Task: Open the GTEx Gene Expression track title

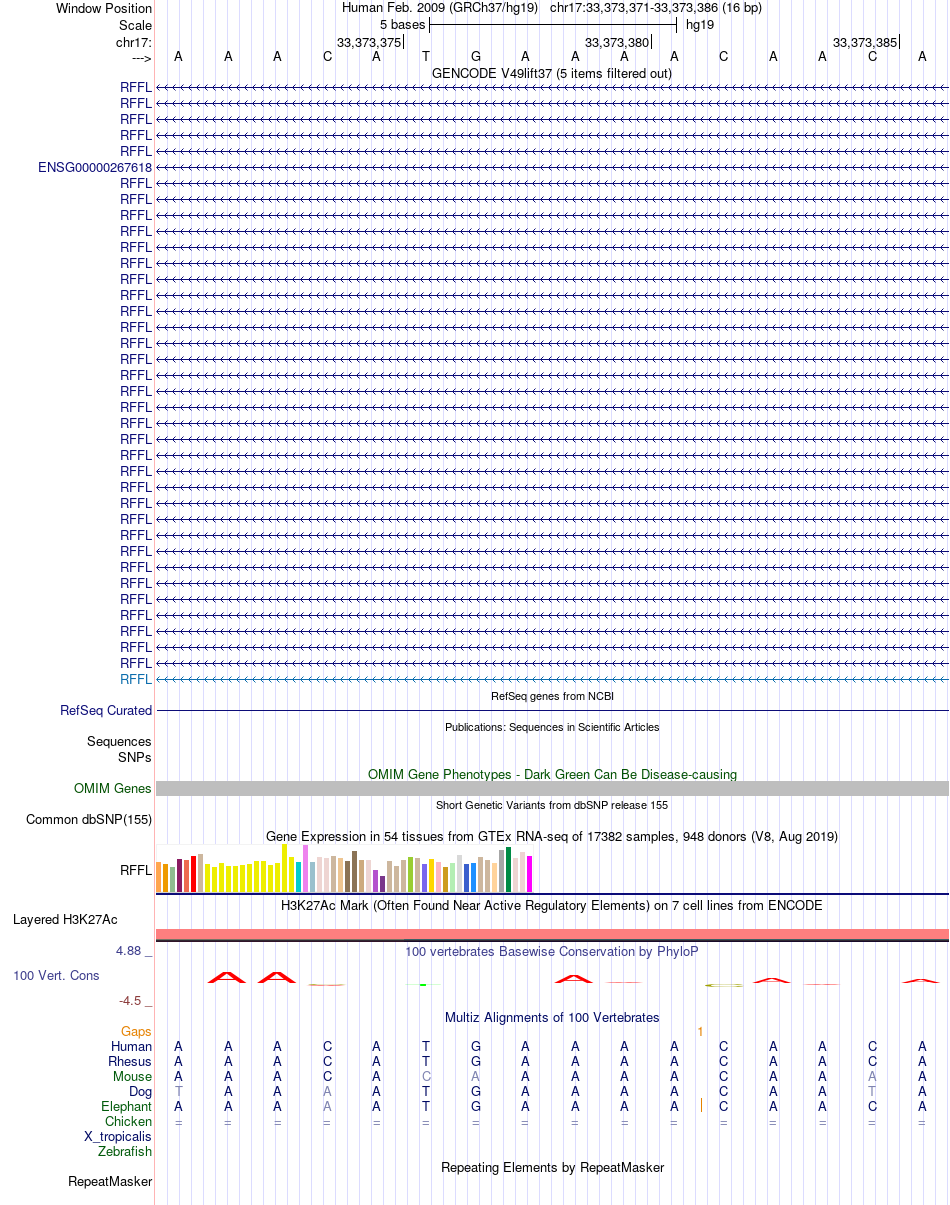Action: tap(552, 836)
